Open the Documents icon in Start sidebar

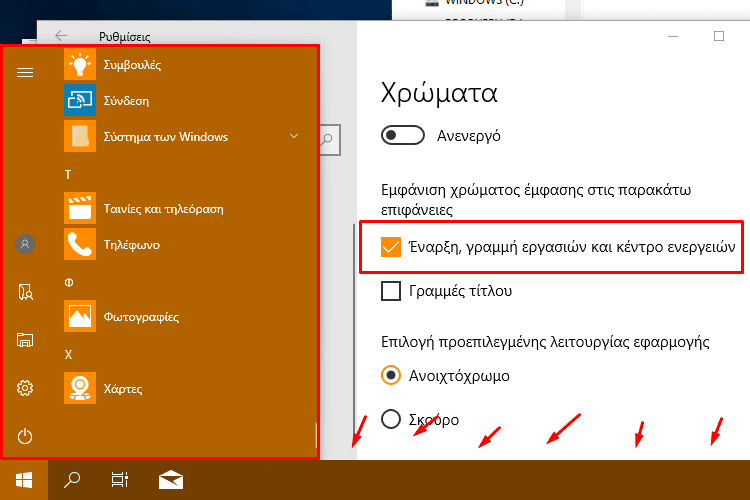coord(25,292)
